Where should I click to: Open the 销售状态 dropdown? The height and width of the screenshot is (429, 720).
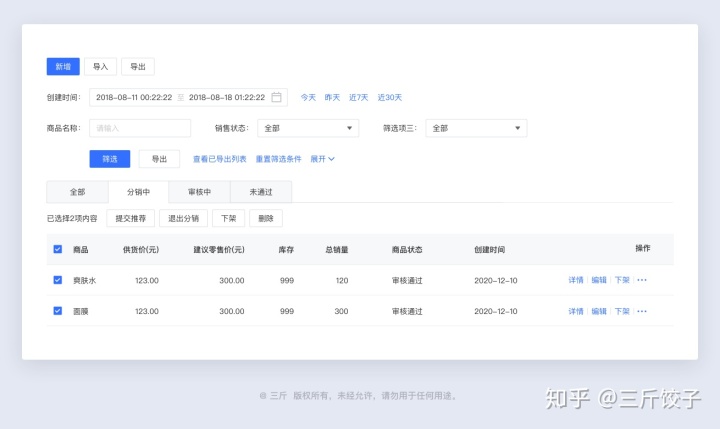coord(308,128)
